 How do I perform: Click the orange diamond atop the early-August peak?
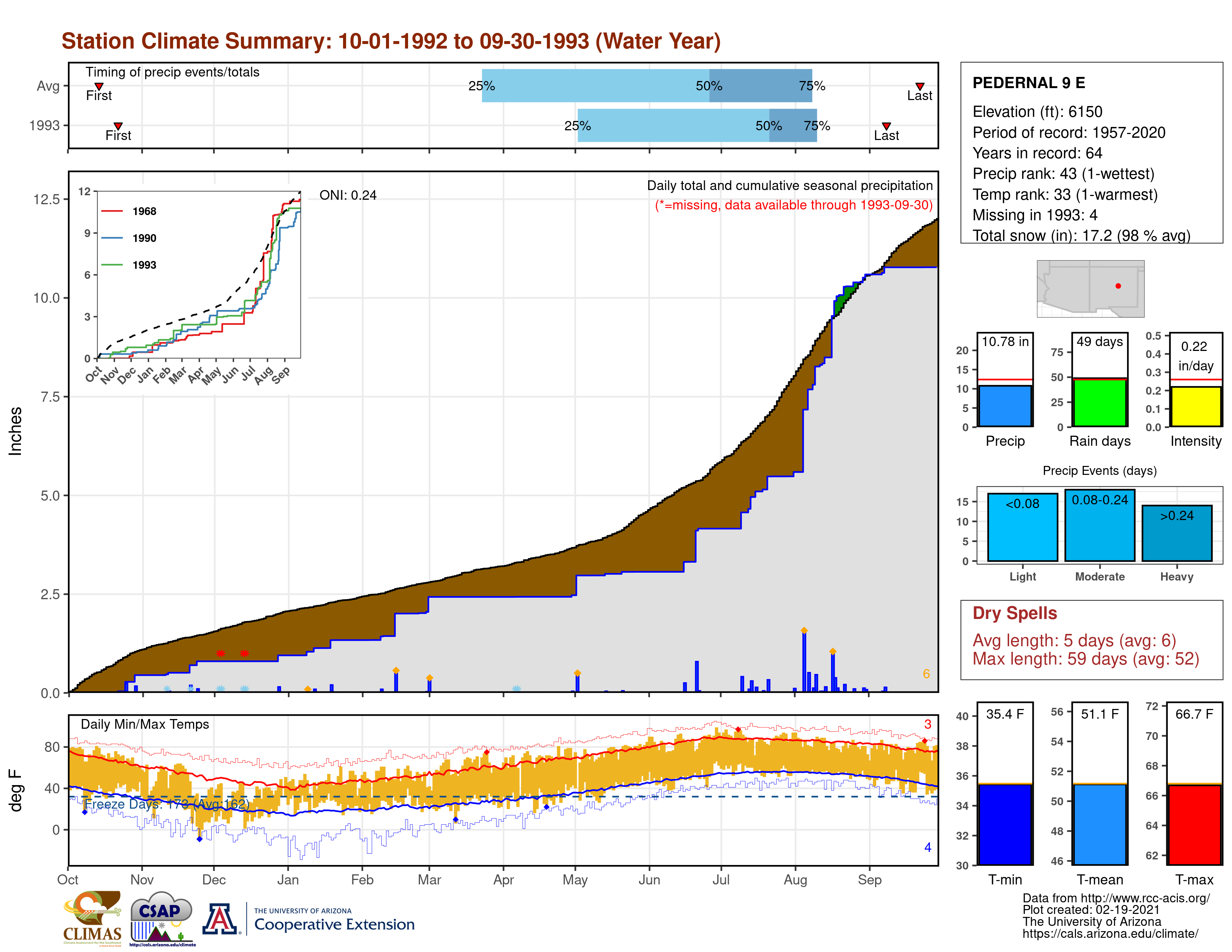(x=804, y=631)
